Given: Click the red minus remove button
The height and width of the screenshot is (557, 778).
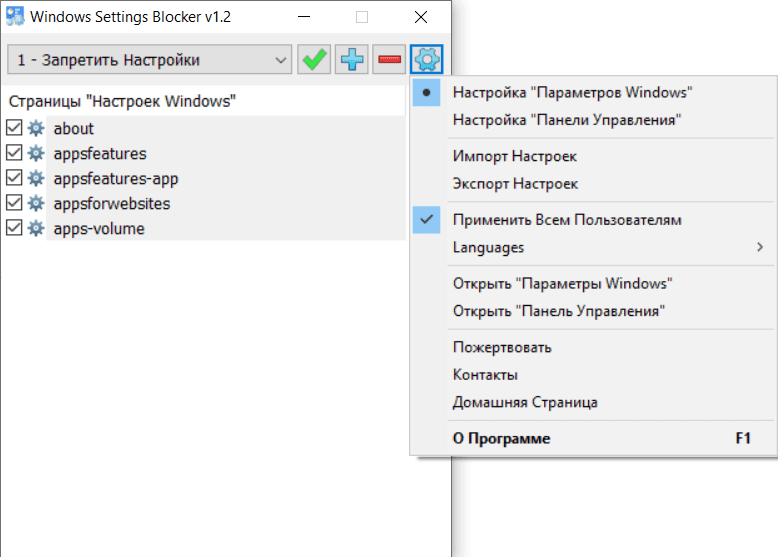Looking at the screenshot, I should coord(389,60).
